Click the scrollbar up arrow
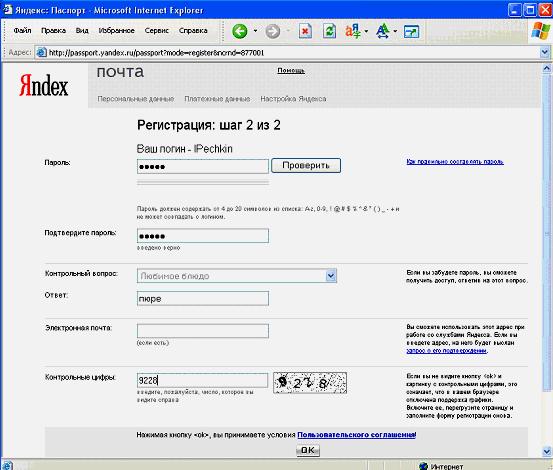This screenshot has width=553, height=470. (547, 68)
